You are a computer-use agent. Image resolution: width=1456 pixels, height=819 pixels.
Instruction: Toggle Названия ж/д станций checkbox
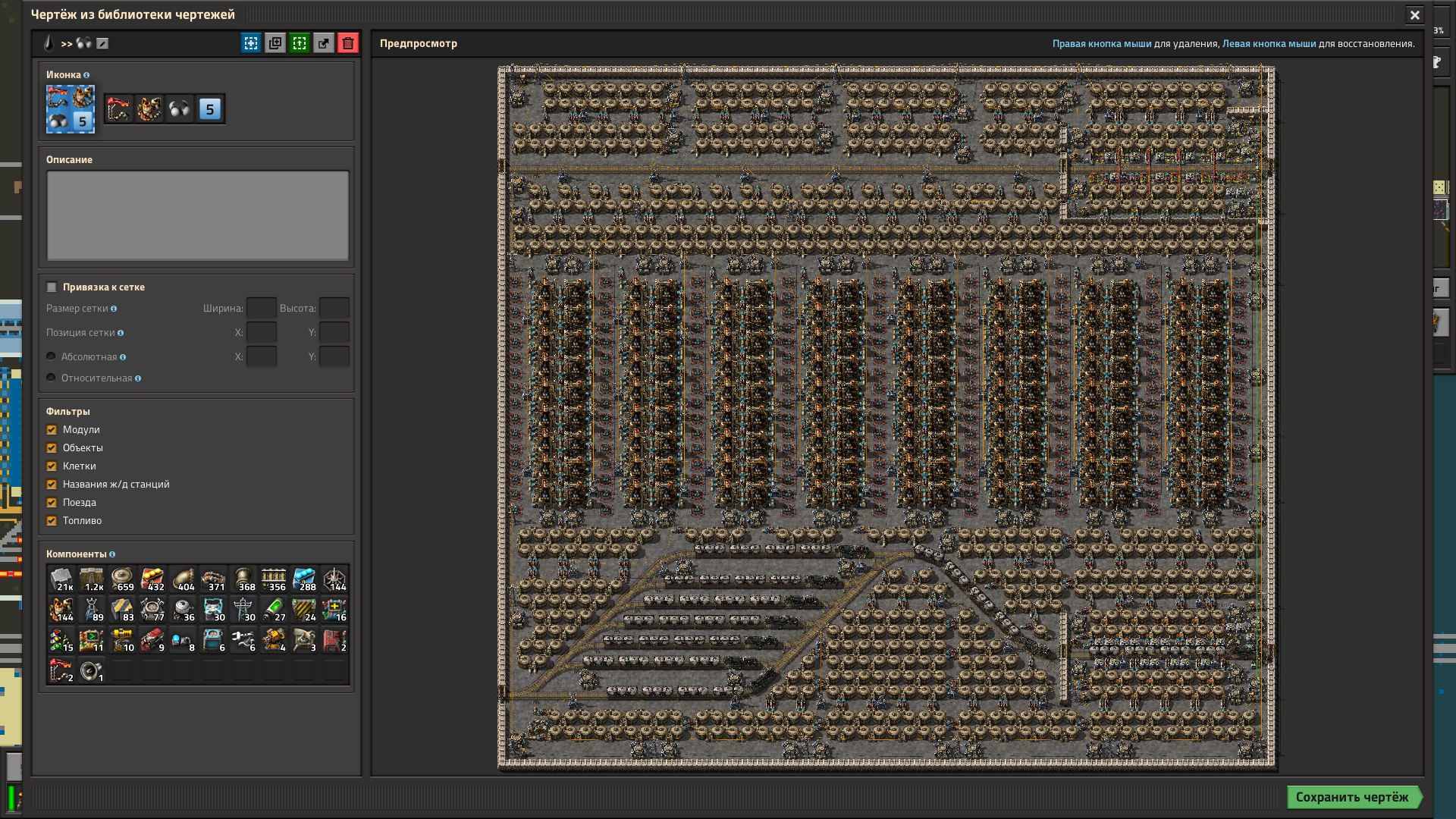pos(52,484)
